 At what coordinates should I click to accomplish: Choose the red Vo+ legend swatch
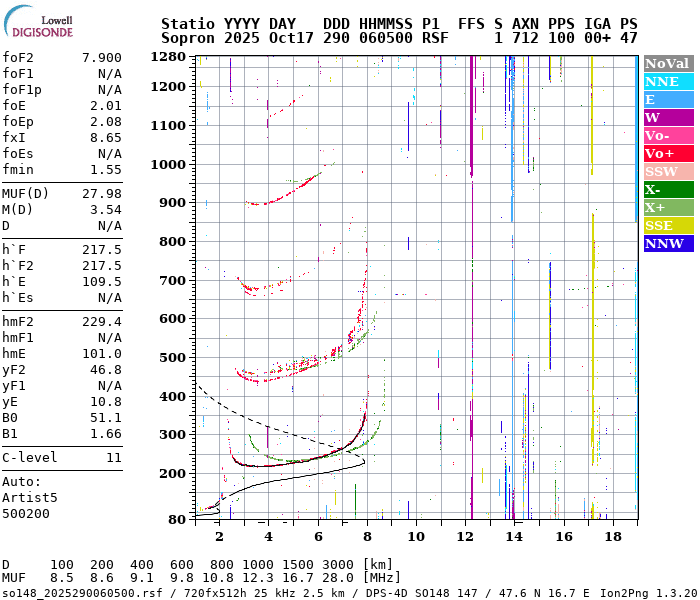click(x=667, y=153)
